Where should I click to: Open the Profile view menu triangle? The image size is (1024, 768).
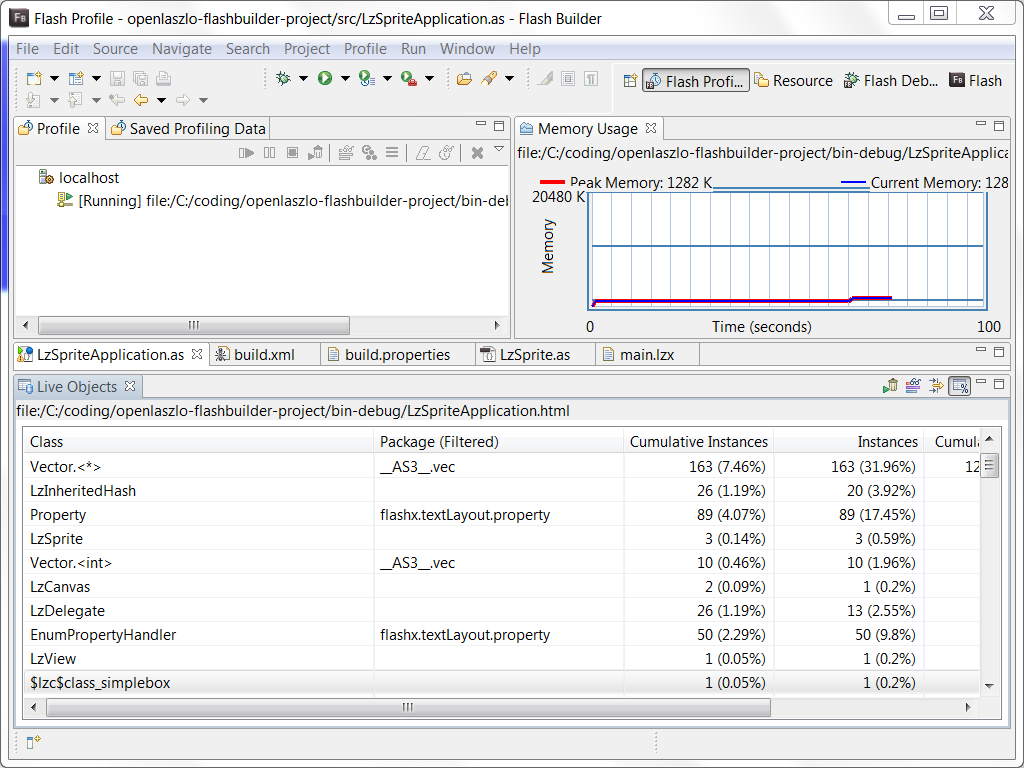tap(499, 150)
